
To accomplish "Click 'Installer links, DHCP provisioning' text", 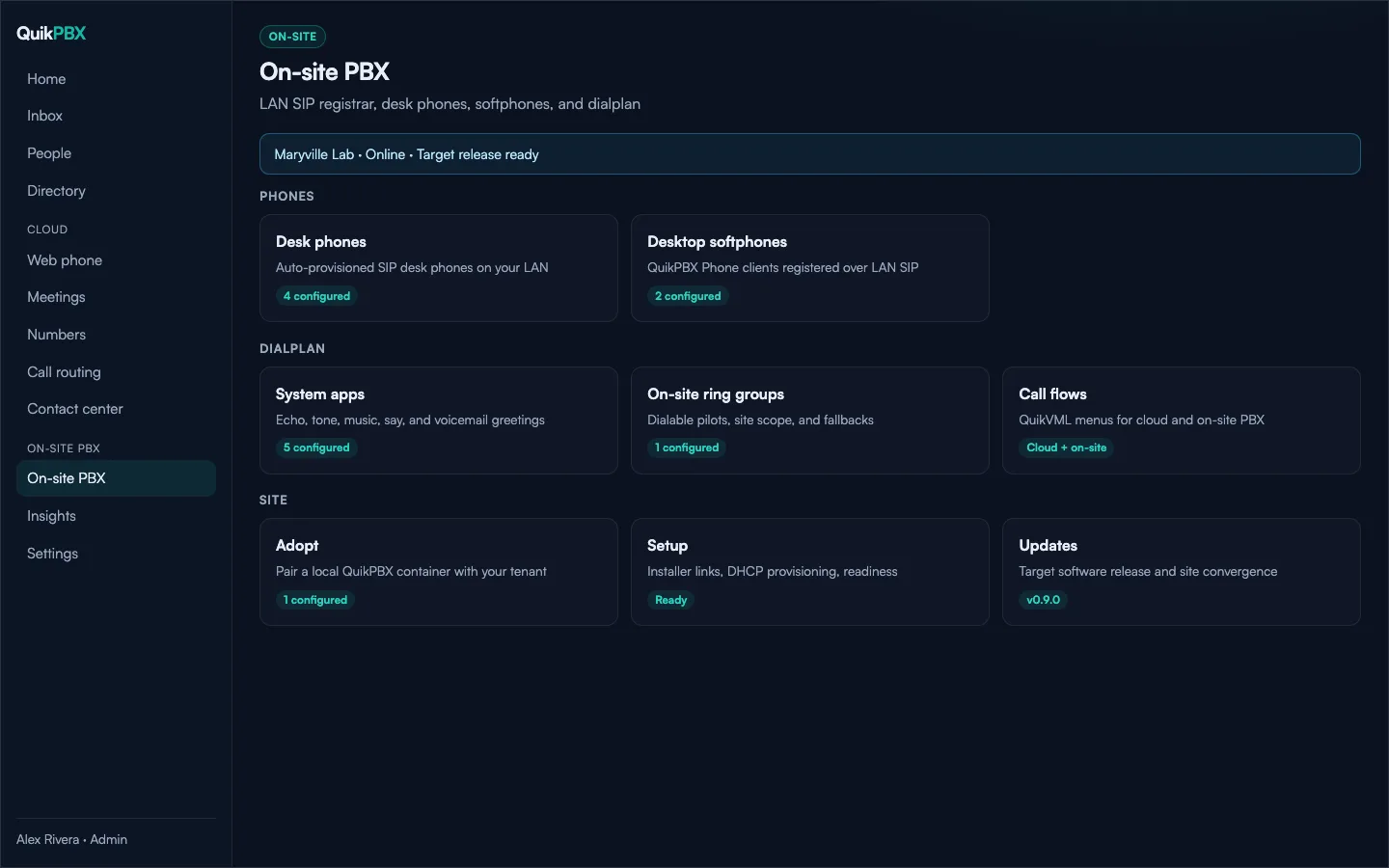I will 773,572.
